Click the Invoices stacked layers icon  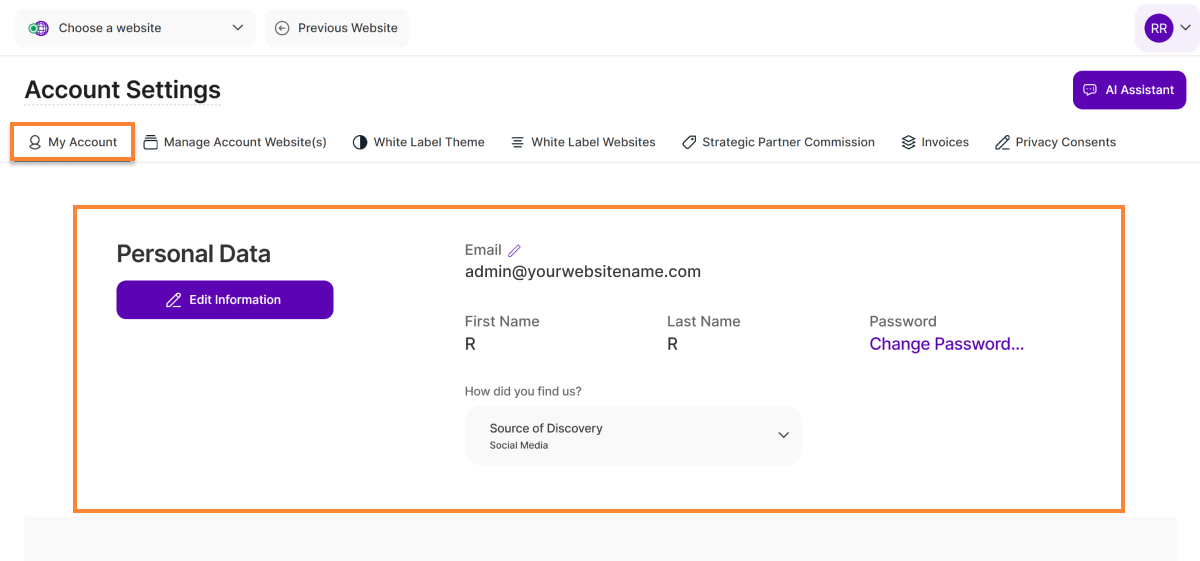tap(908, 143)
